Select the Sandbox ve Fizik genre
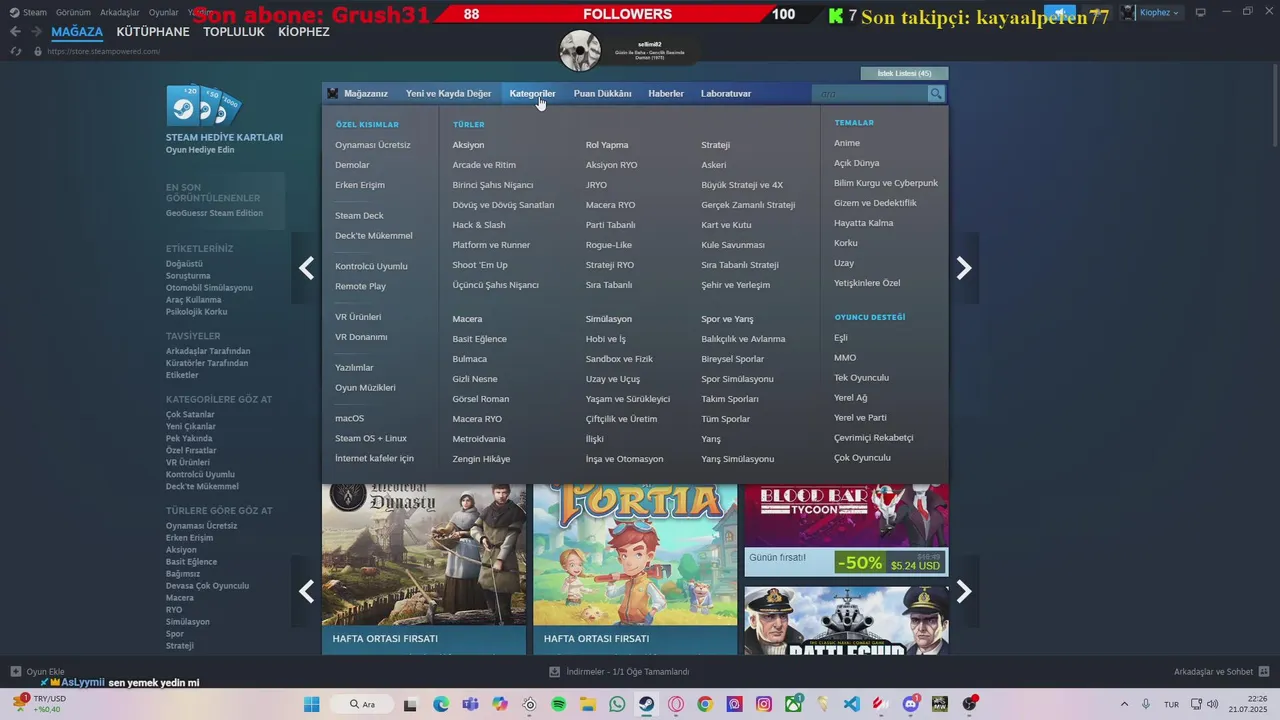1280x720 pixels. coord(619,359)
